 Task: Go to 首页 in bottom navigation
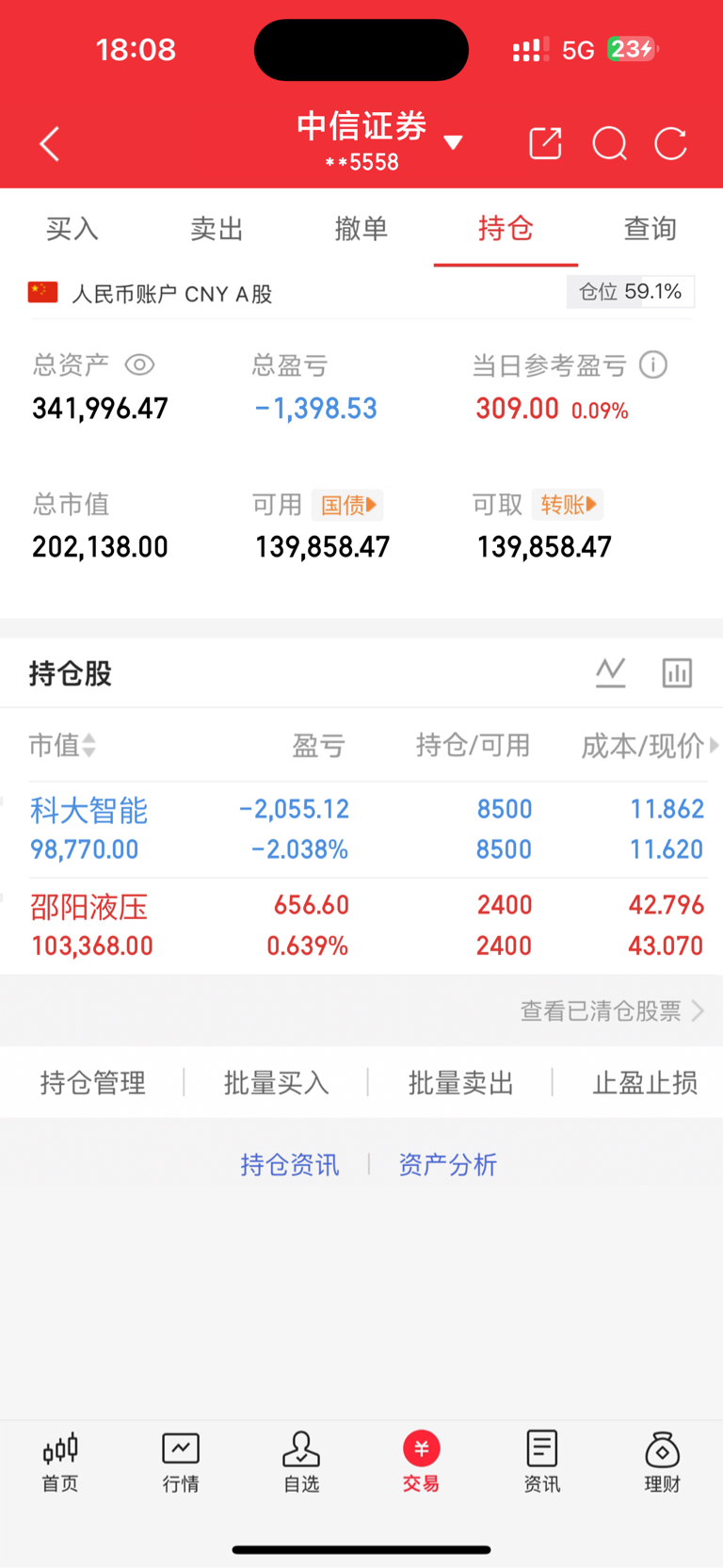[60, 1463]
